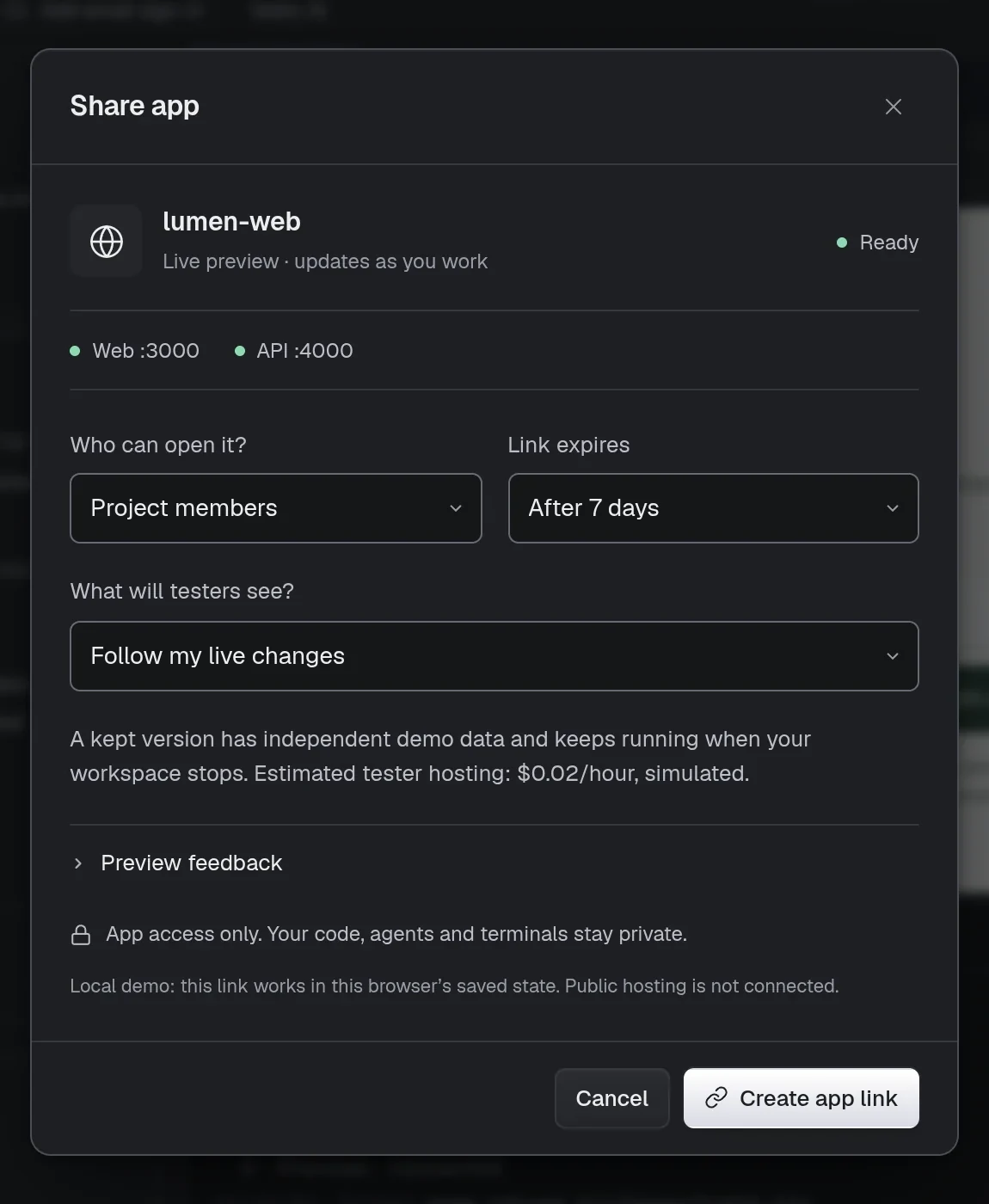
Task: Close the Share app dialog
Action: click(x=894, y=107)
